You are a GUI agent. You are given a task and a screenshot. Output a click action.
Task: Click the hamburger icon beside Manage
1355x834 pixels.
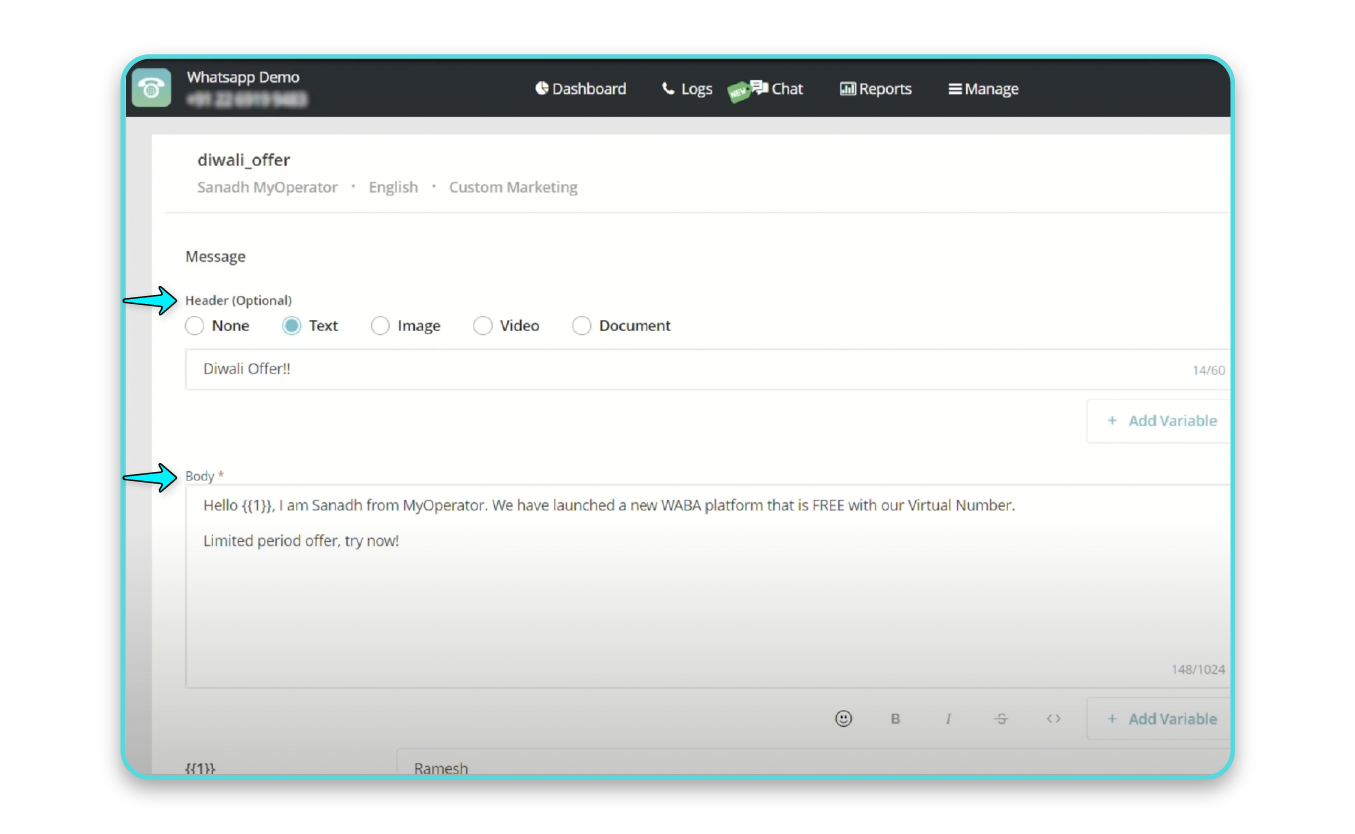[x=953, y=88]
